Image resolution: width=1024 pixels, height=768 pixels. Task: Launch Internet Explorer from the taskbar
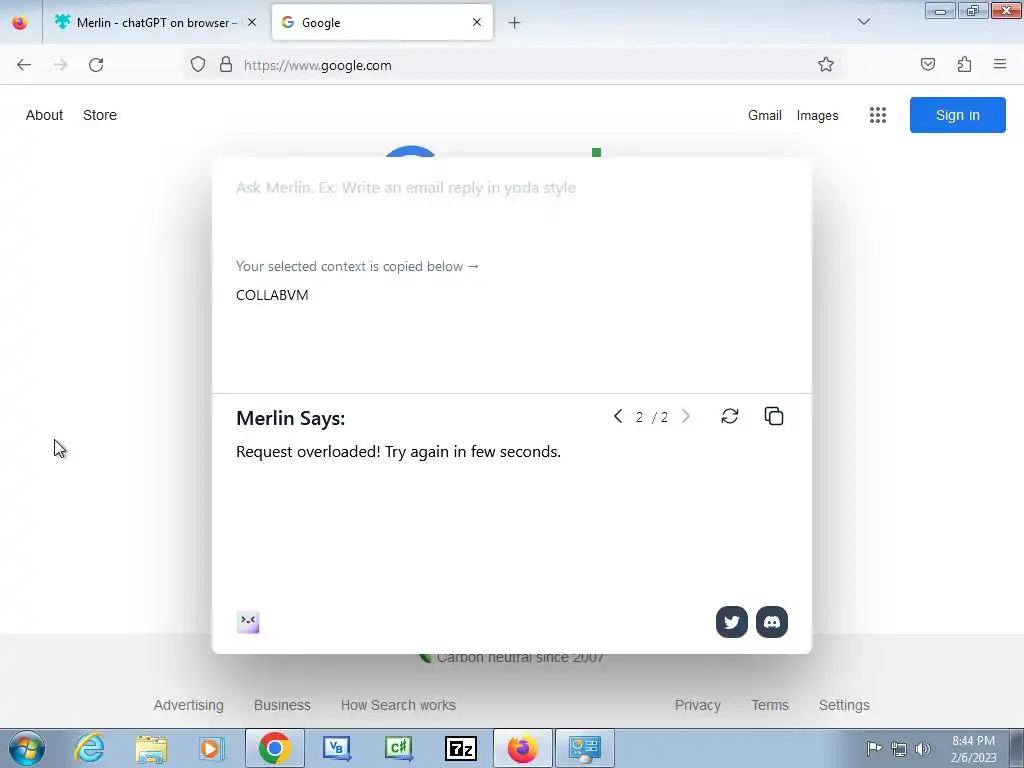[x=89, y=748]
